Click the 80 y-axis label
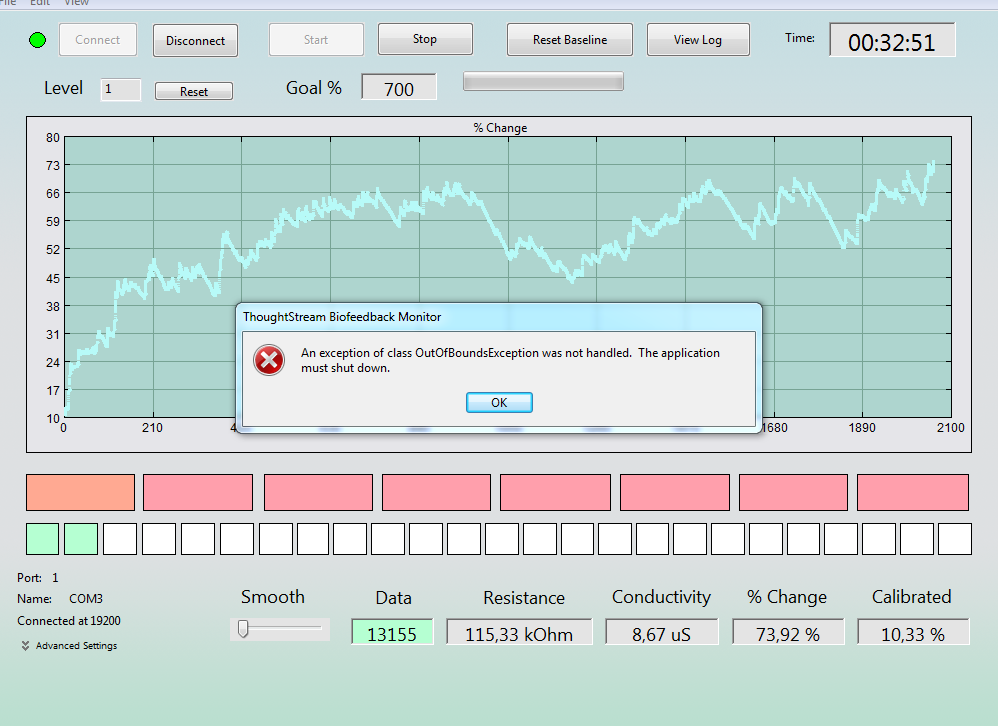 coord(53,138)
